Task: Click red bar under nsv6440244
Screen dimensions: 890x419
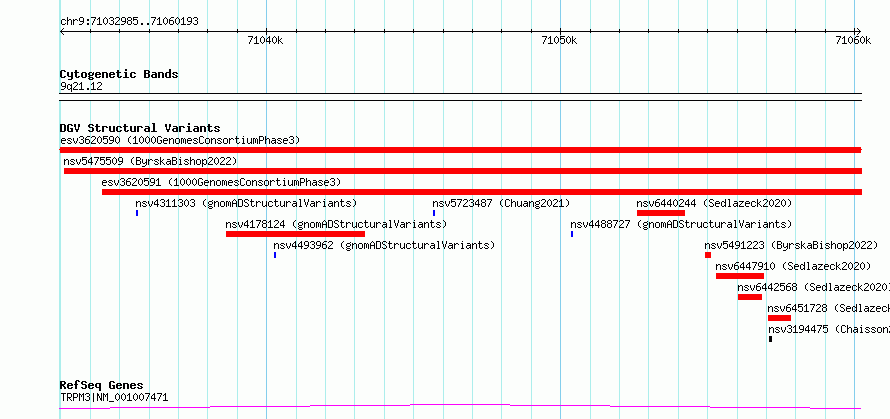Action: [x=661, y=213]
